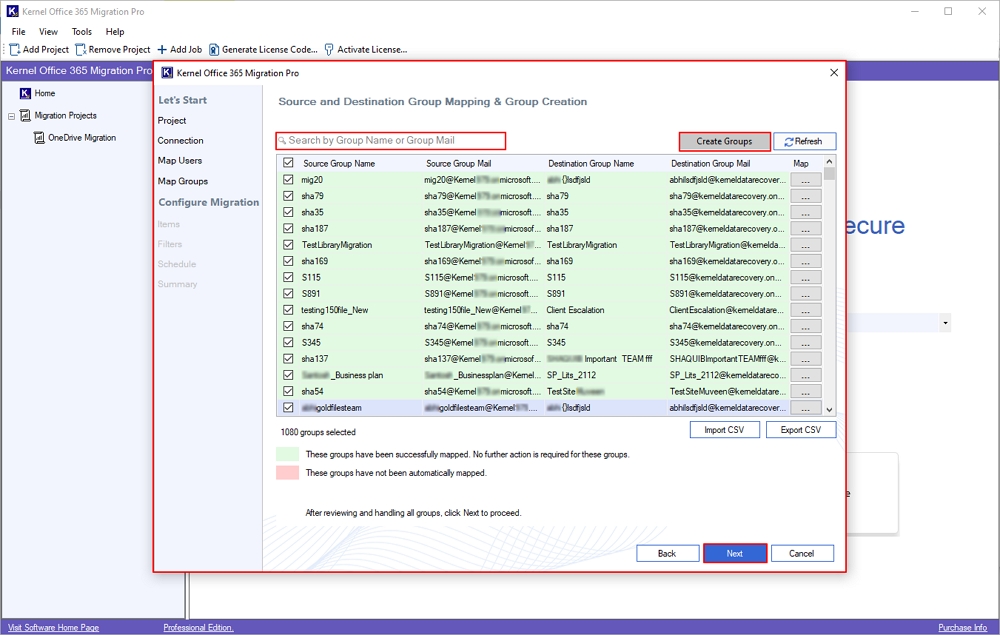This screenshot has height=635, width=1000.
Task: Uncheck the TestLibraryMigration group checkbox
Action: point(289,245)
